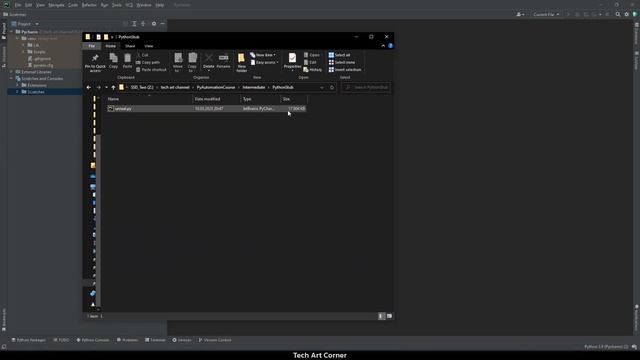
Task: Select the .py file in the list
Action: coord(206,109)
